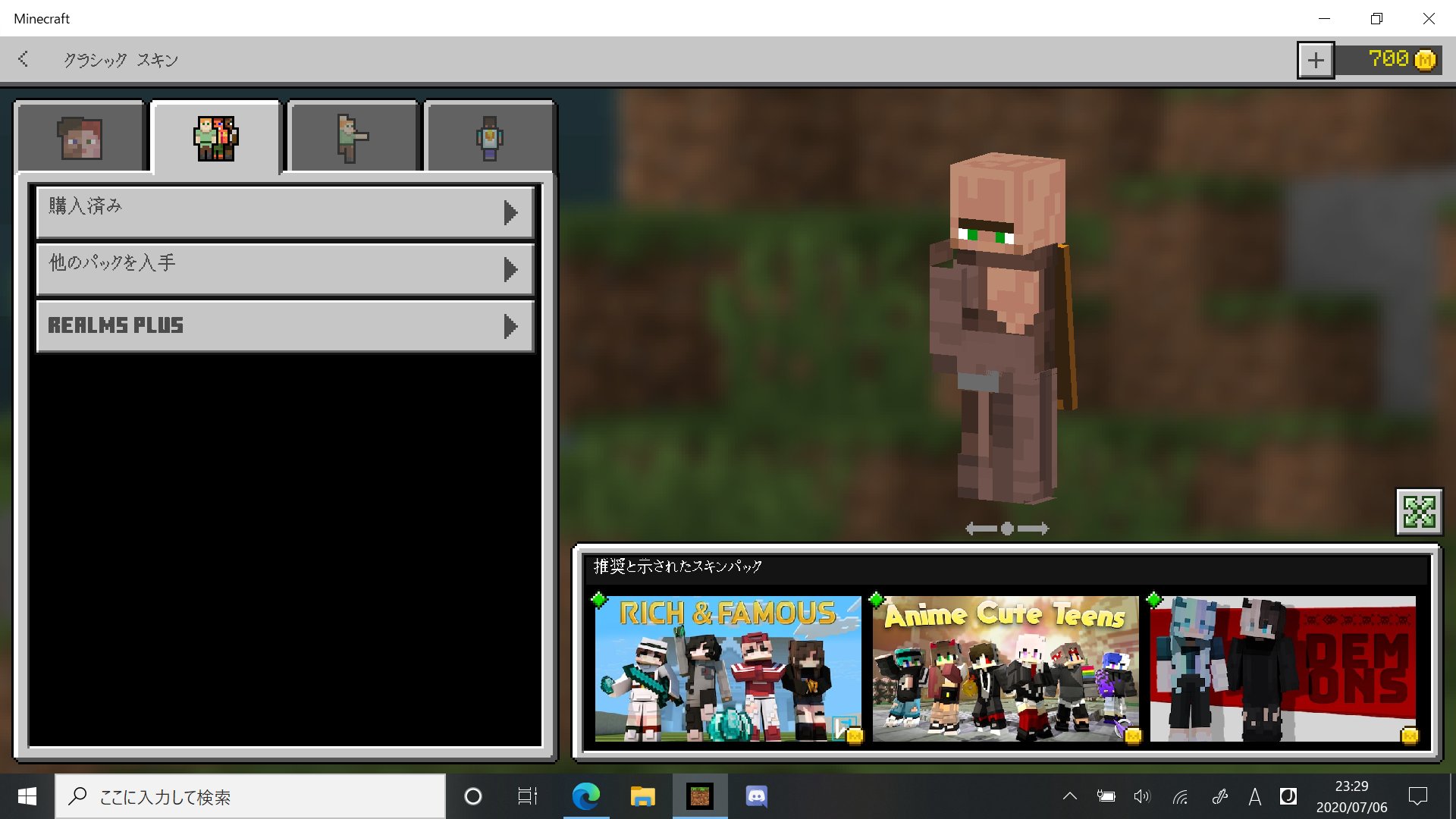Click the fullscreen preview expand icon
1456x819 pixels.
[1419, 512]
